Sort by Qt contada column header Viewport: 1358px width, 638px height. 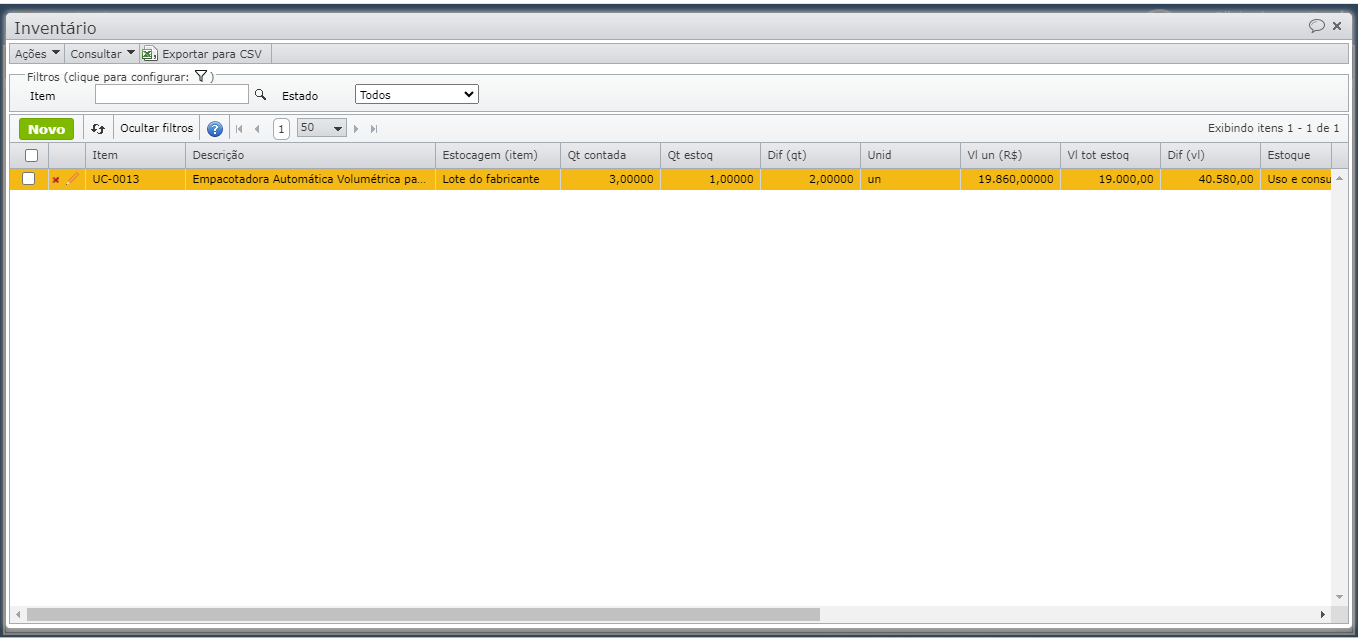click(610, 155)
